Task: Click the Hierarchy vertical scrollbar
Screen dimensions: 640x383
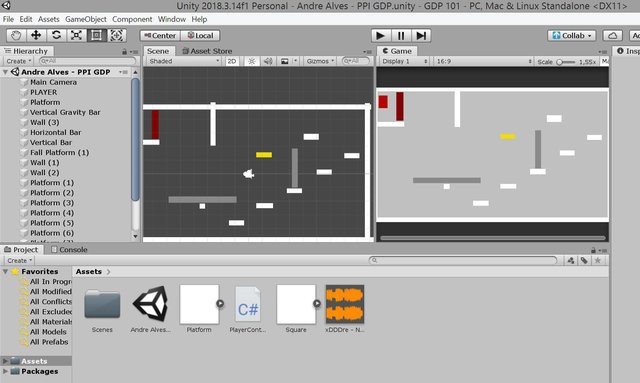Action: (135, 139)
